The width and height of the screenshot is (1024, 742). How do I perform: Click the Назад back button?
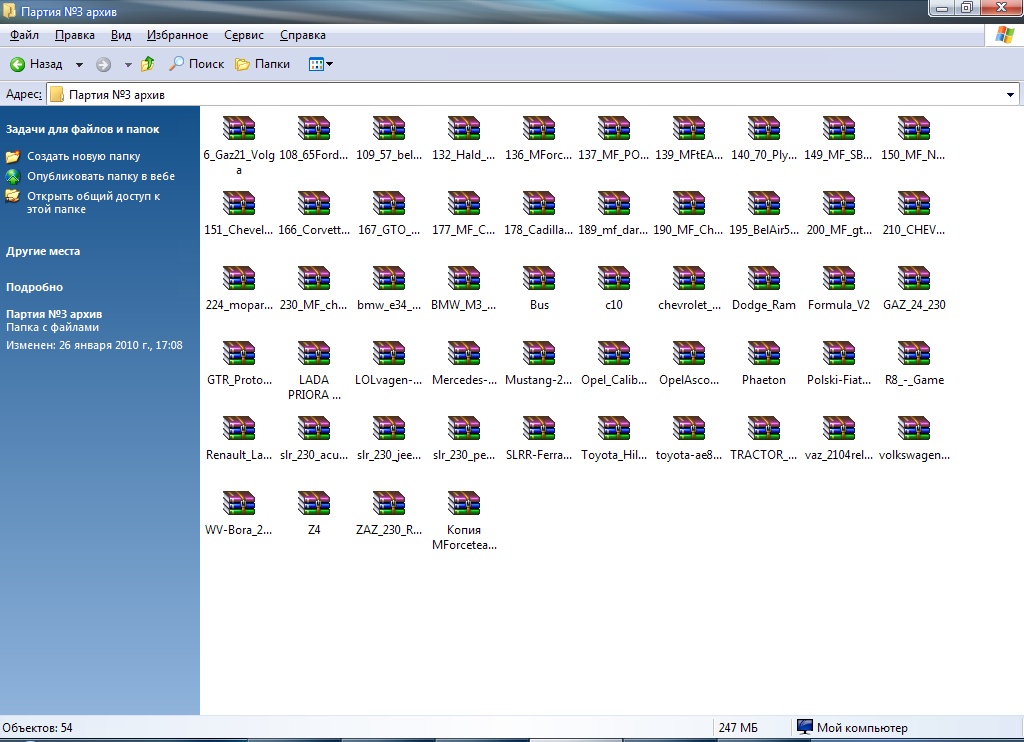(37, 64)
